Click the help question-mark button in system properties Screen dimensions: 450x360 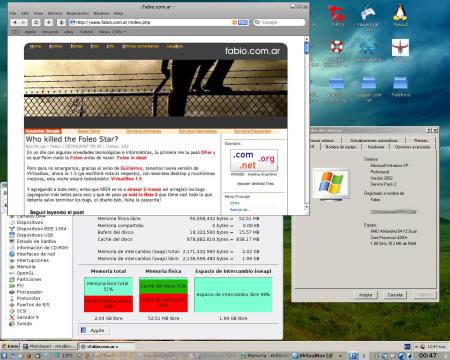click(x=429, y=130)
